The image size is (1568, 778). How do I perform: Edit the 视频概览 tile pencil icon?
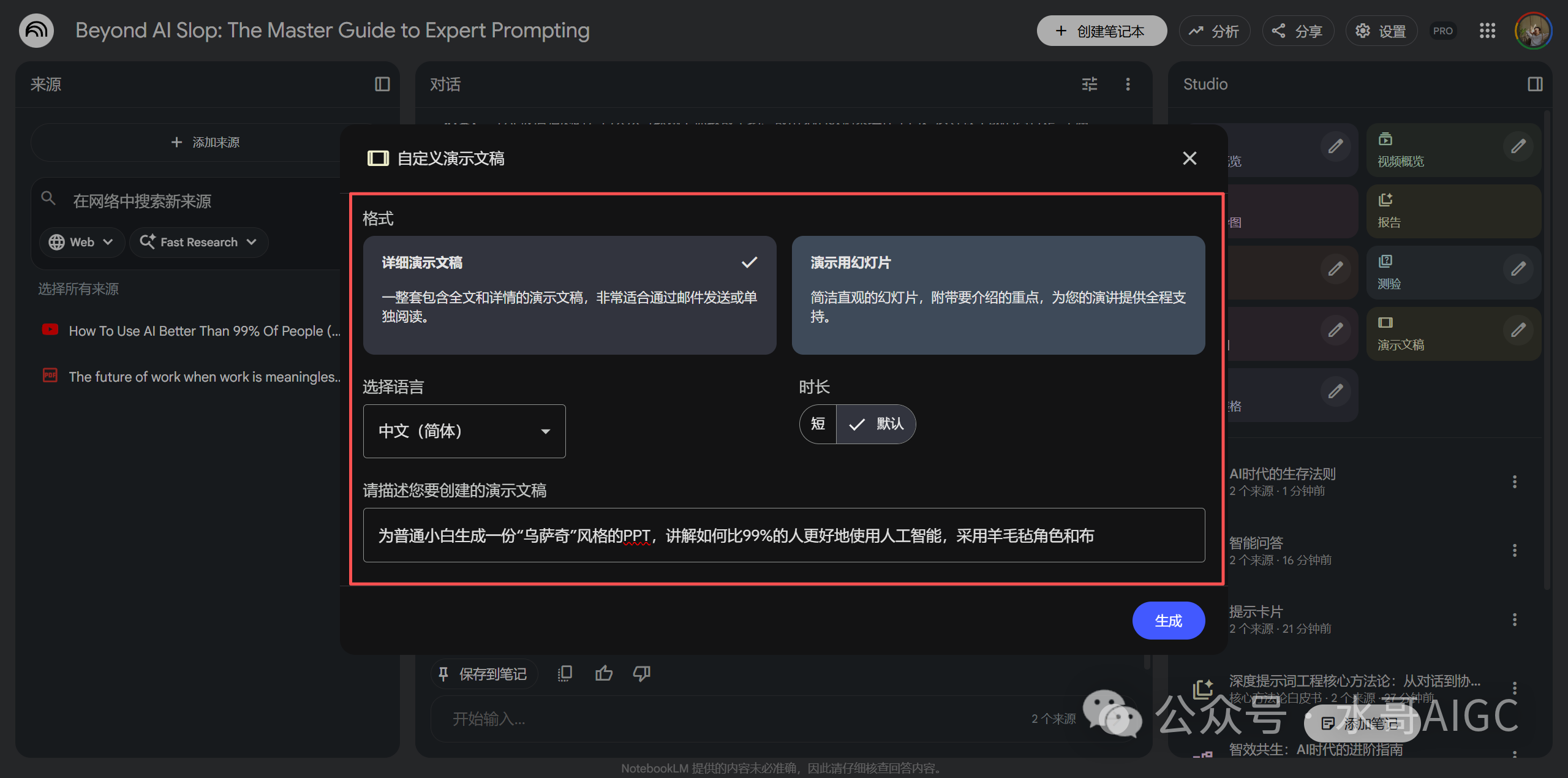(x=1518, y=146)
